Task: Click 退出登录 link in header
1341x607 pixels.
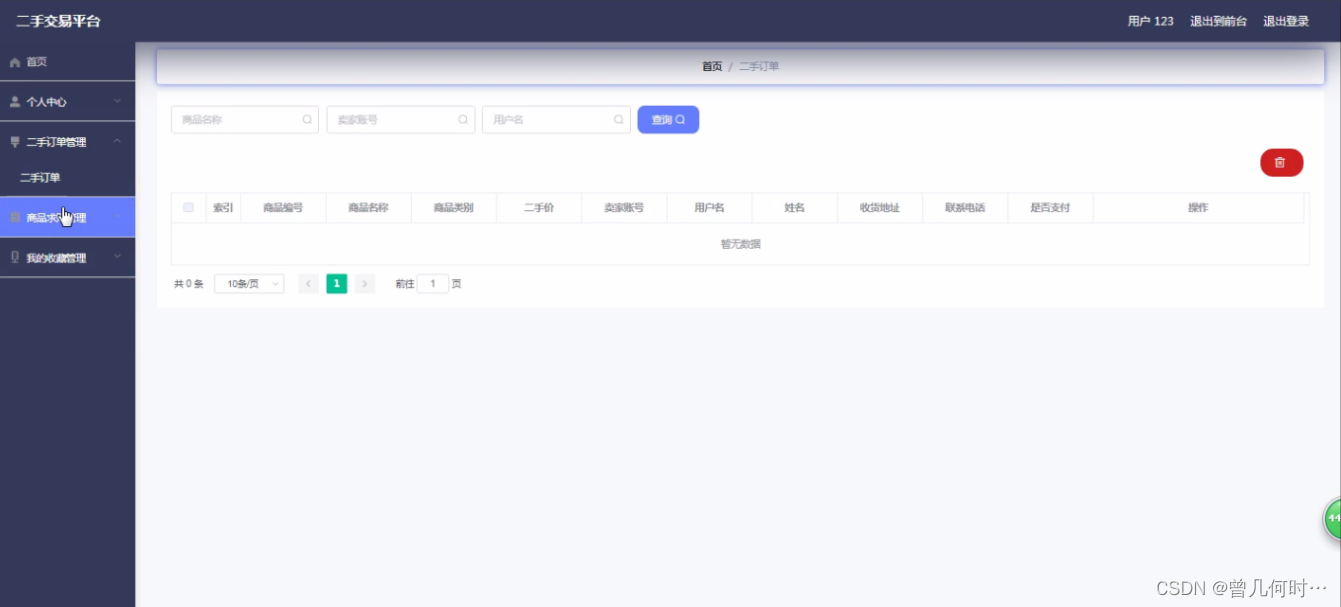Action: 1286,21
